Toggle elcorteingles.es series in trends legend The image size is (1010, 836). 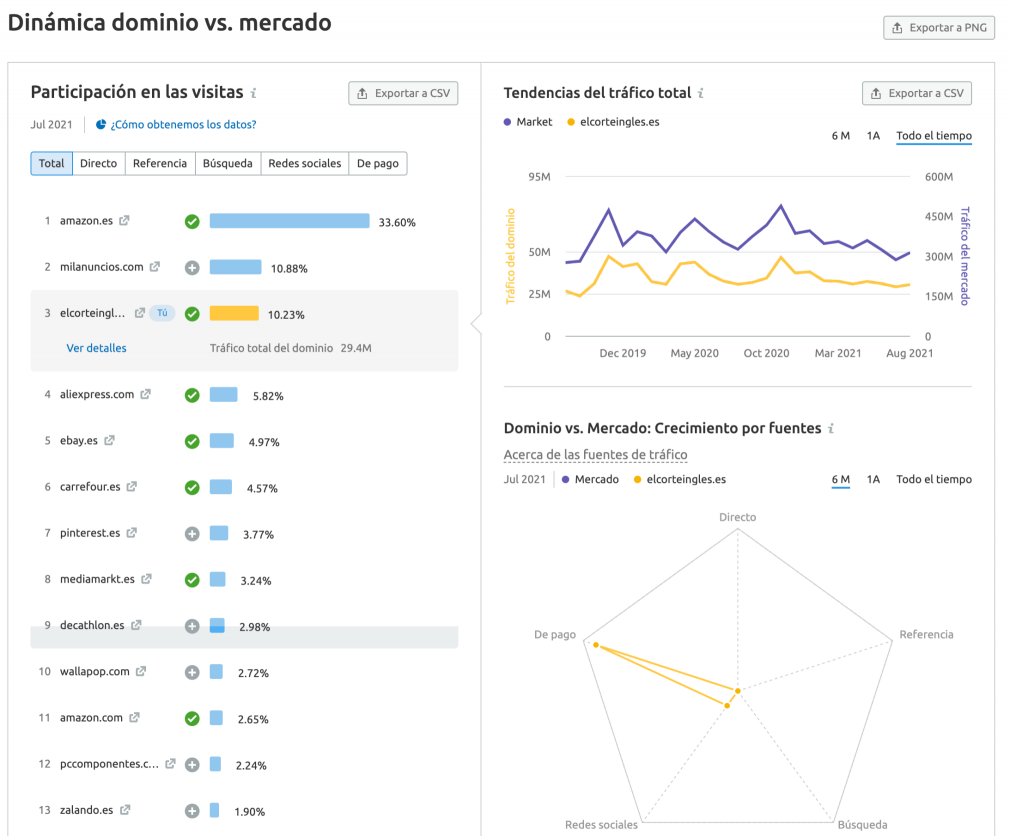click(x=613, y=122)
